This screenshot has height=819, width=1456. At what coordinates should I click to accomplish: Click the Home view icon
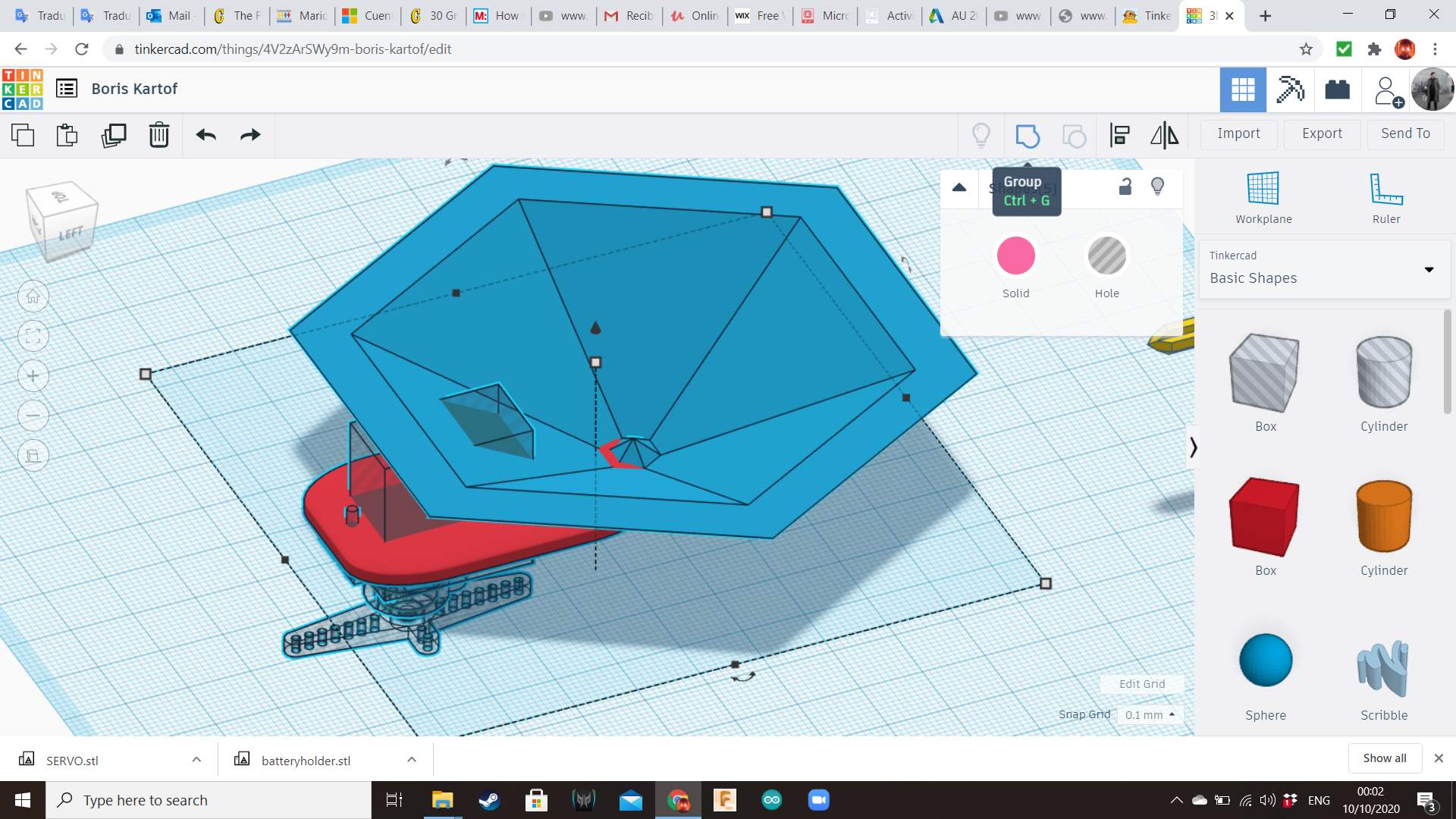click(x=33, y=297)
